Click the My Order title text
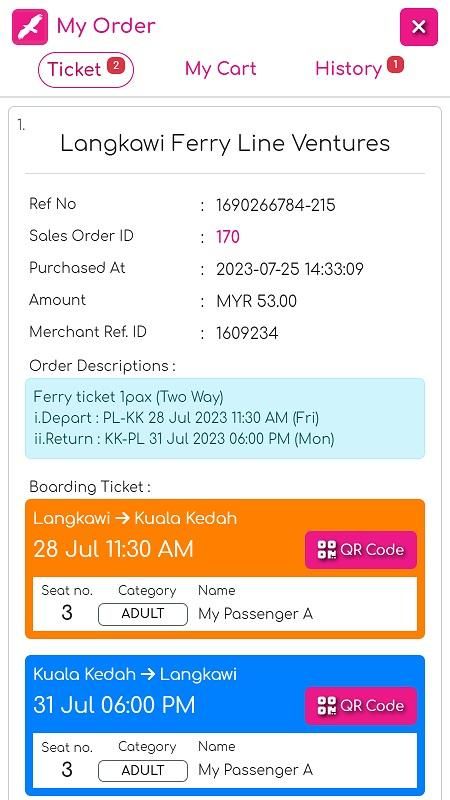The height and width of the screenshot is (800, 450). (106, 27)
